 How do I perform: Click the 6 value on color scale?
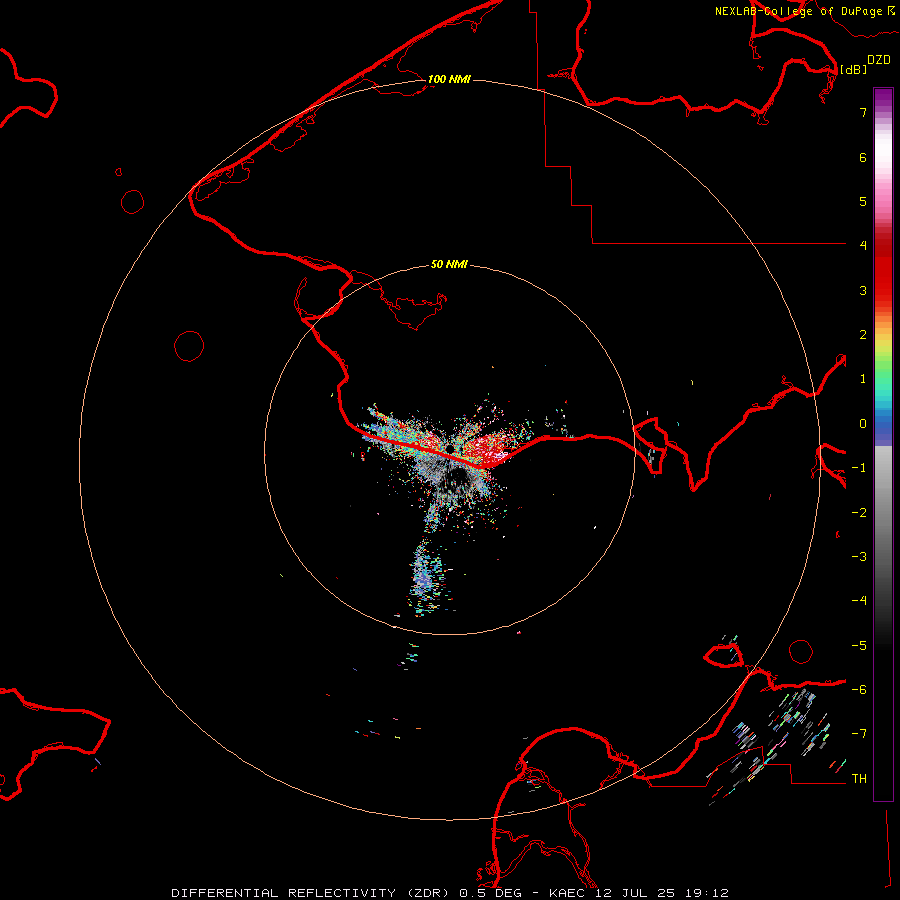pyautogui.click(x=863, y=157)
